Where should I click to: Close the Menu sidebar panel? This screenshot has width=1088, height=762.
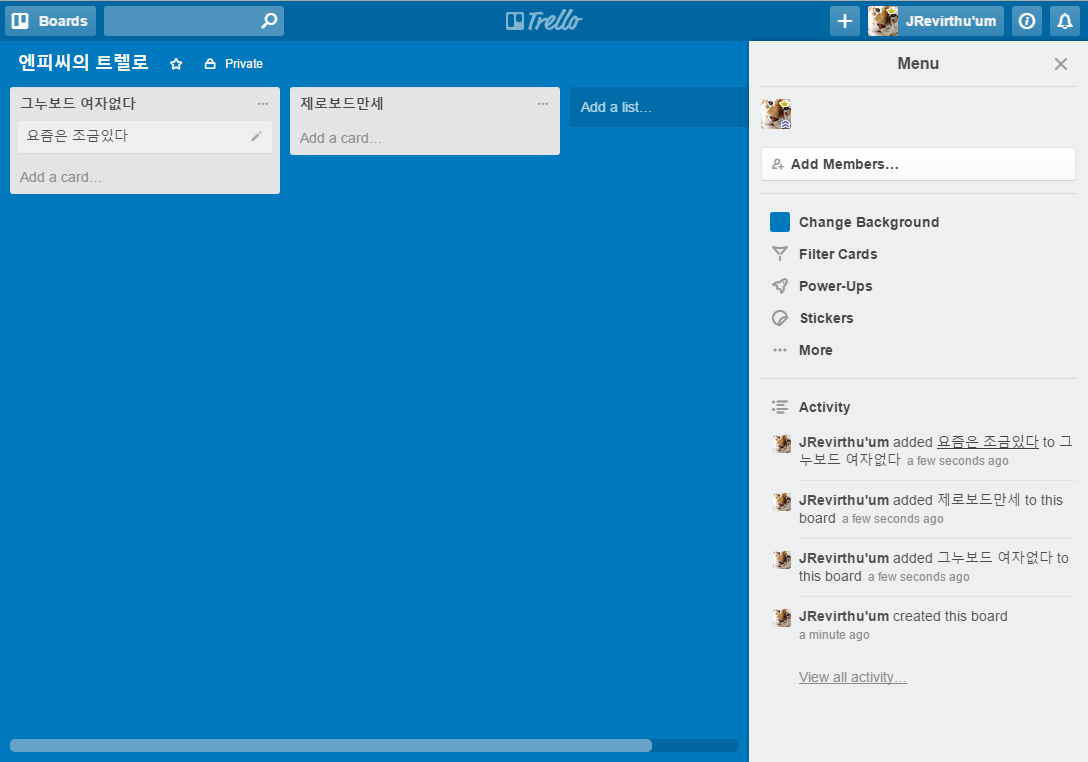pyautogui.click(x=1061, y=64)
